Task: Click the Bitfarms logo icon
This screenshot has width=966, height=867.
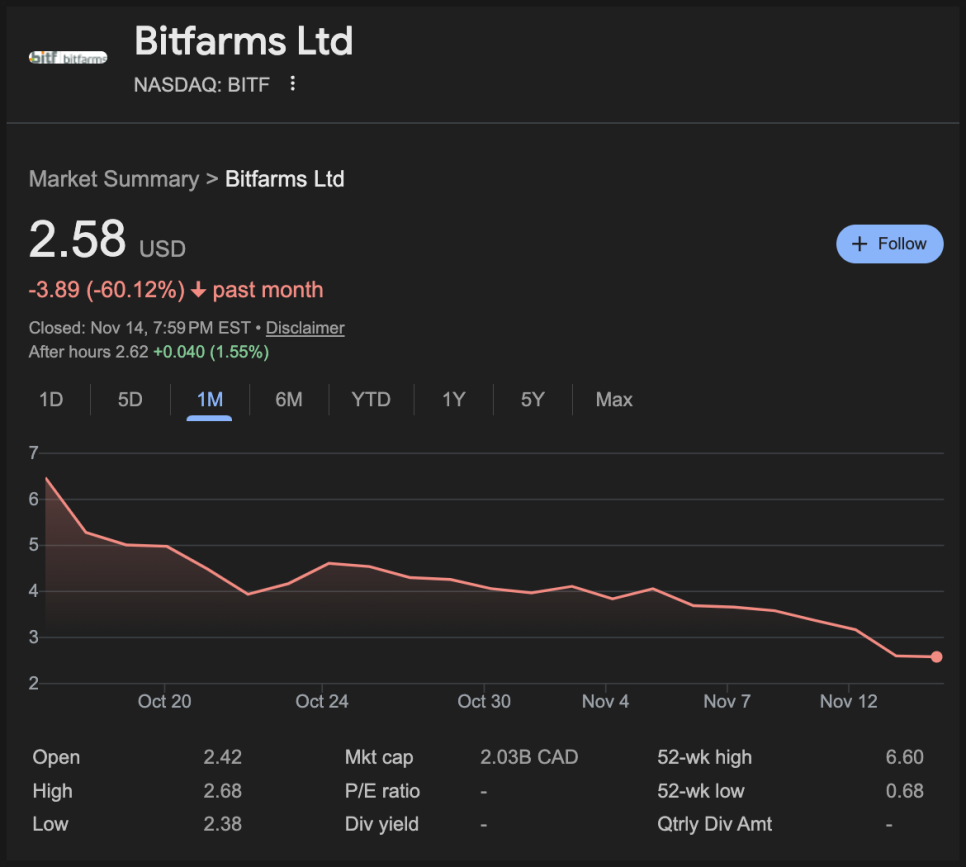Action: click(68, 58)
